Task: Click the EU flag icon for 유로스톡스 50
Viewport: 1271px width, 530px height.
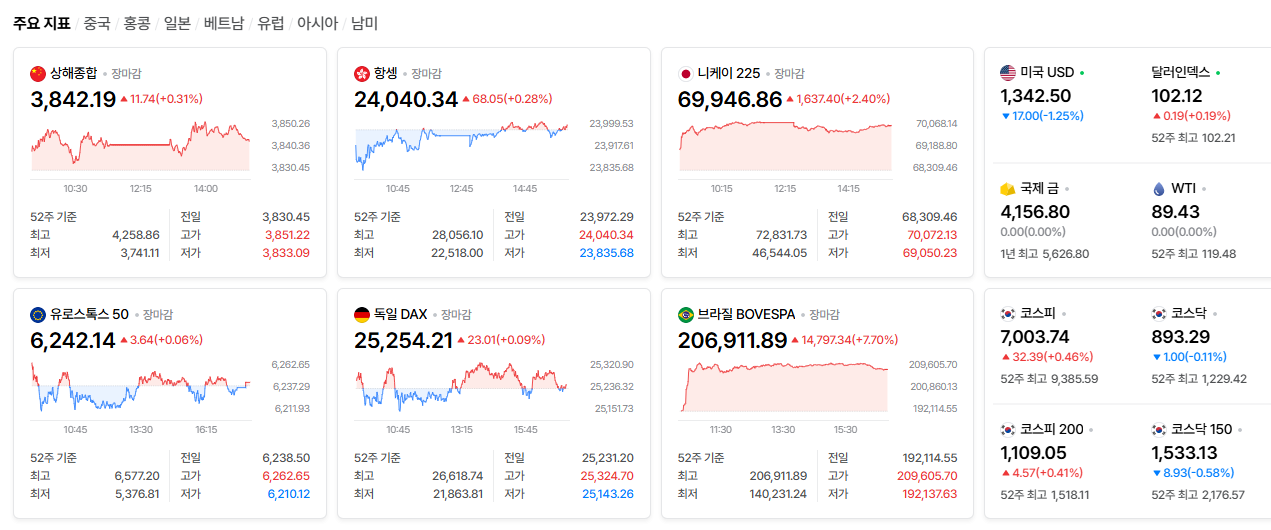Action: coord(38,314)
